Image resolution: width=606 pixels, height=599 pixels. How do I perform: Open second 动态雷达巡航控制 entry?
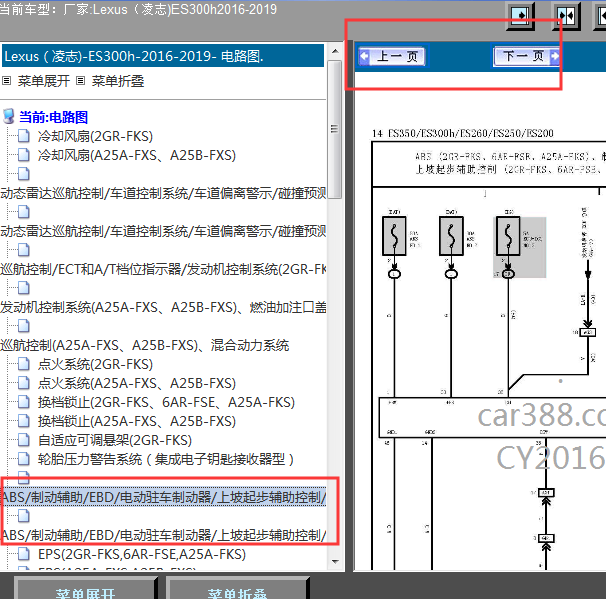pyautogui.click(x=163, y=231)
